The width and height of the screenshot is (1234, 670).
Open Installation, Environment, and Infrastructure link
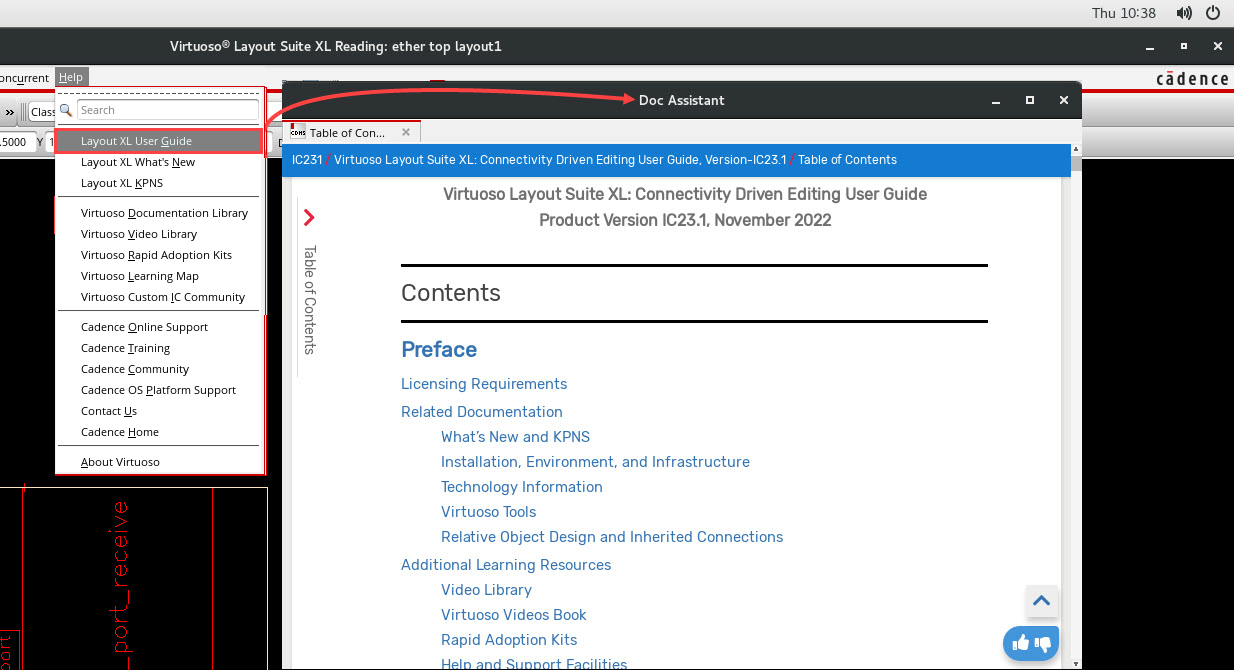(595, 462)
